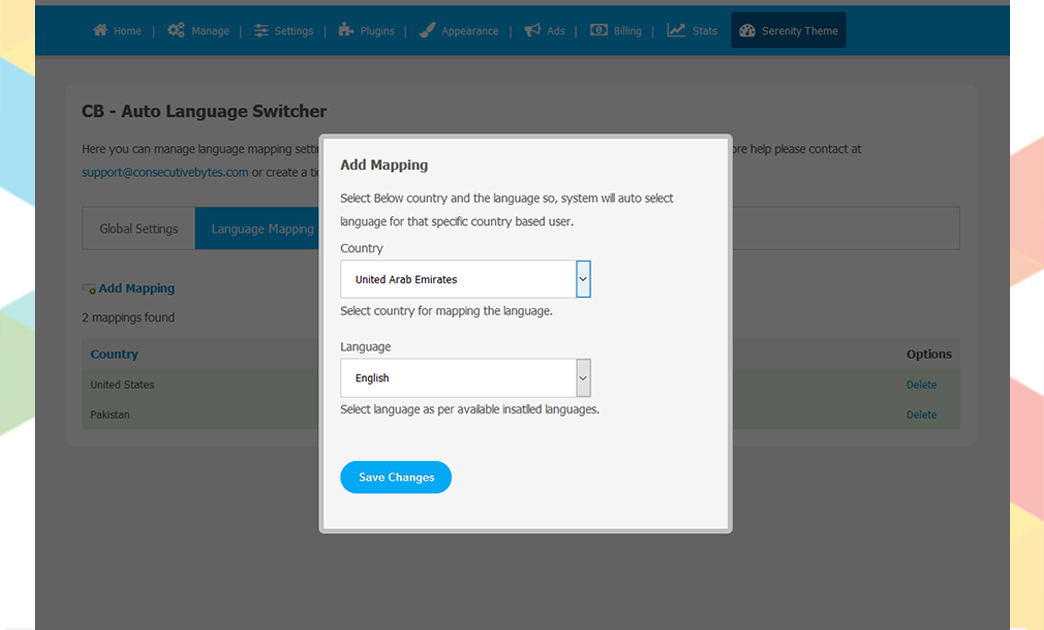Click the Stats chart icon

(x=677, y=30)
